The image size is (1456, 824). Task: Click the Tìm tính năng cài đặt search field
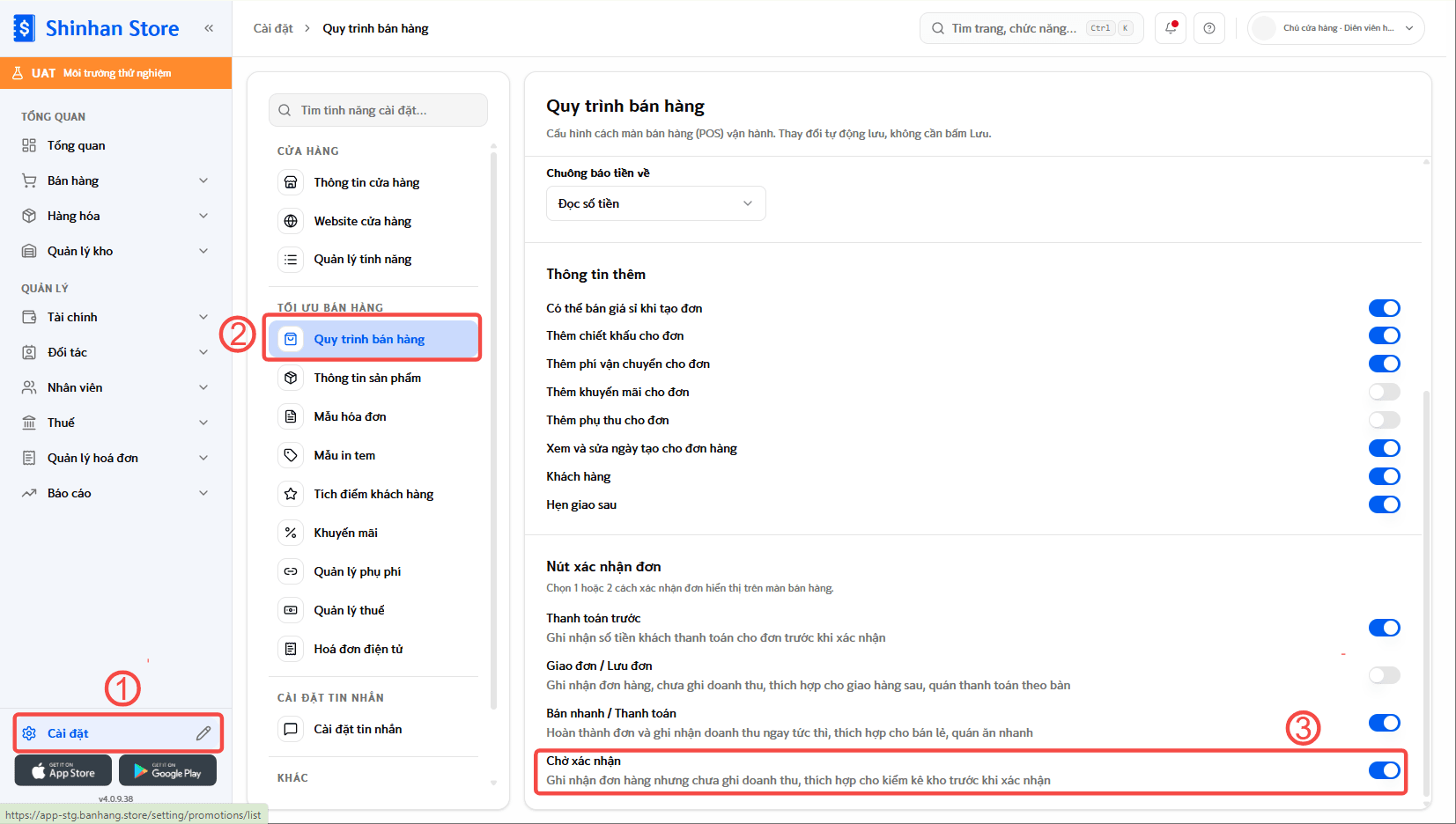pos(378,110)
